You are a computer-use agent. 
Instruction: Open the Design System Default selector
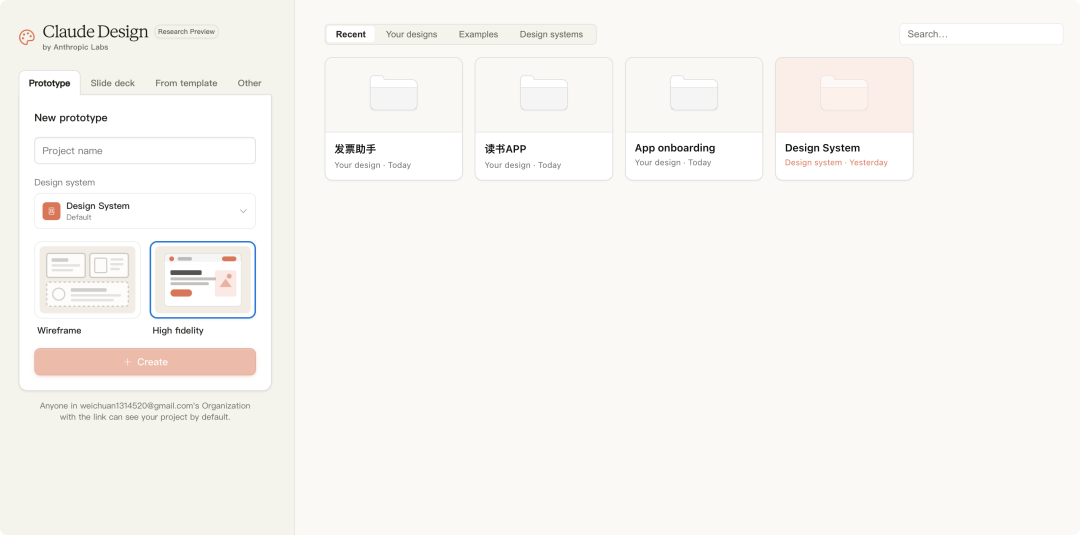(145, 211)
